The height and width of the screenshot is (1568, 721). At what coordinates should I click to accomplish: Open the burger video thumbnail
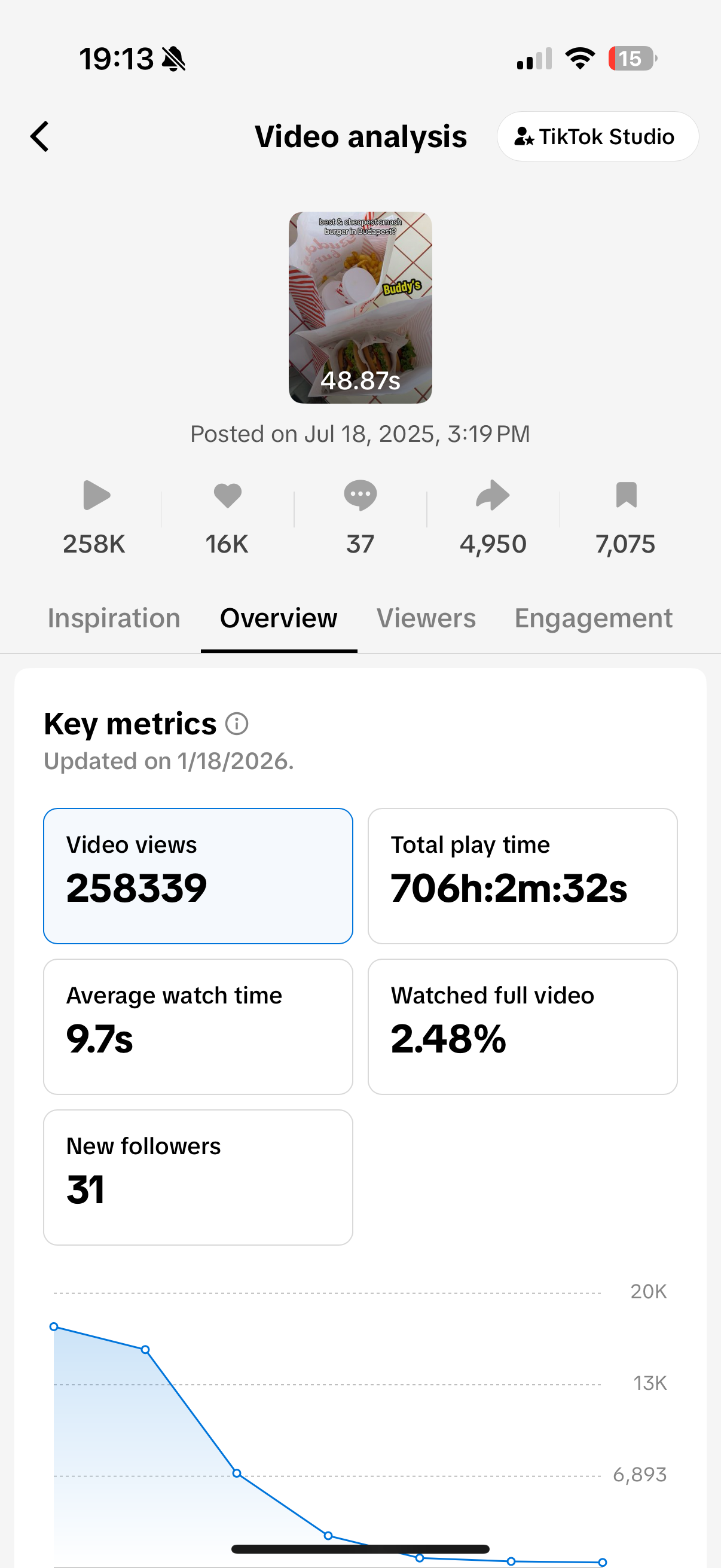(360, 307)
